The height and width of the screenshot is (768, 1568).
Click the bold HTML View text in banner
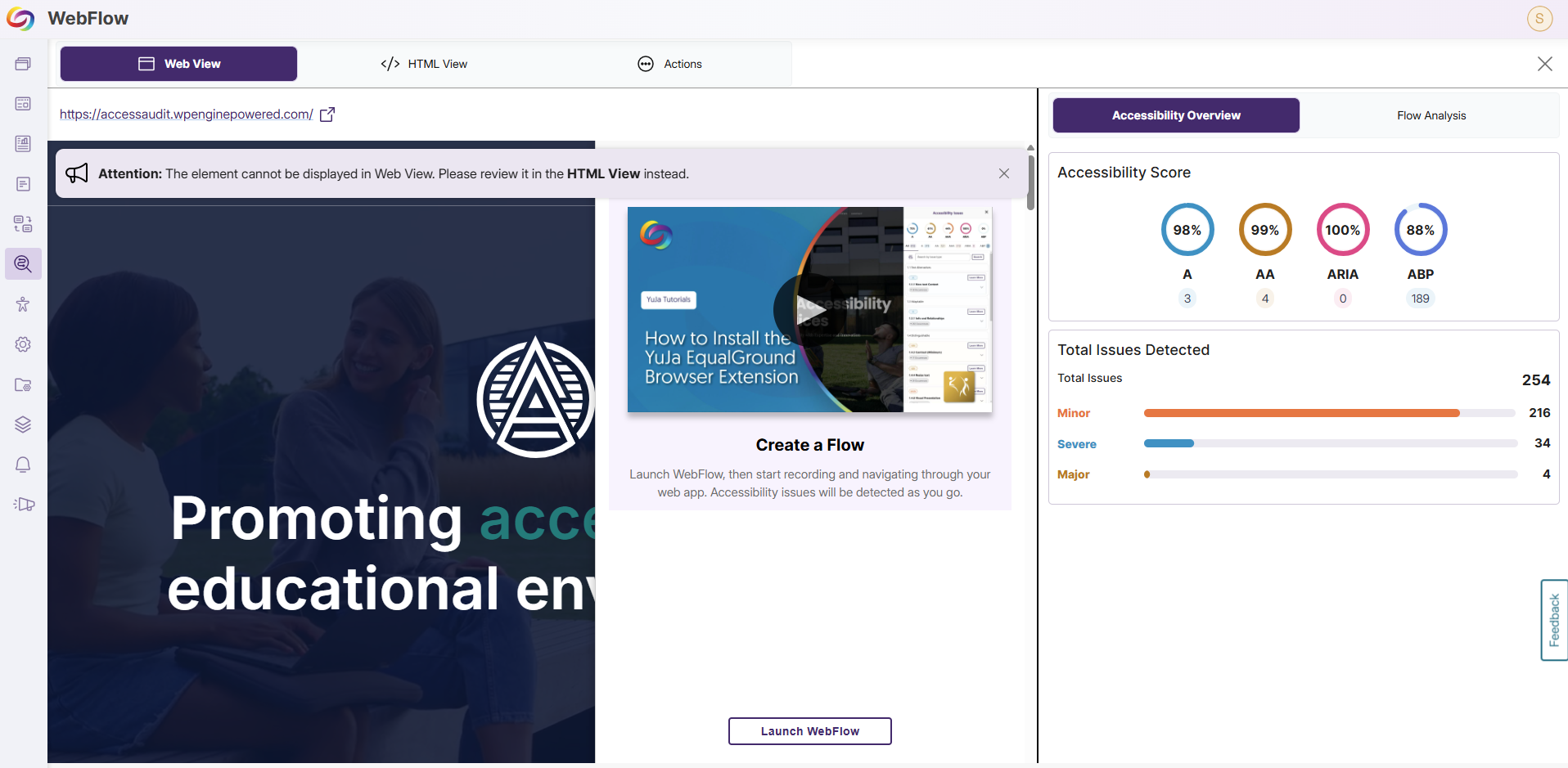603,173
